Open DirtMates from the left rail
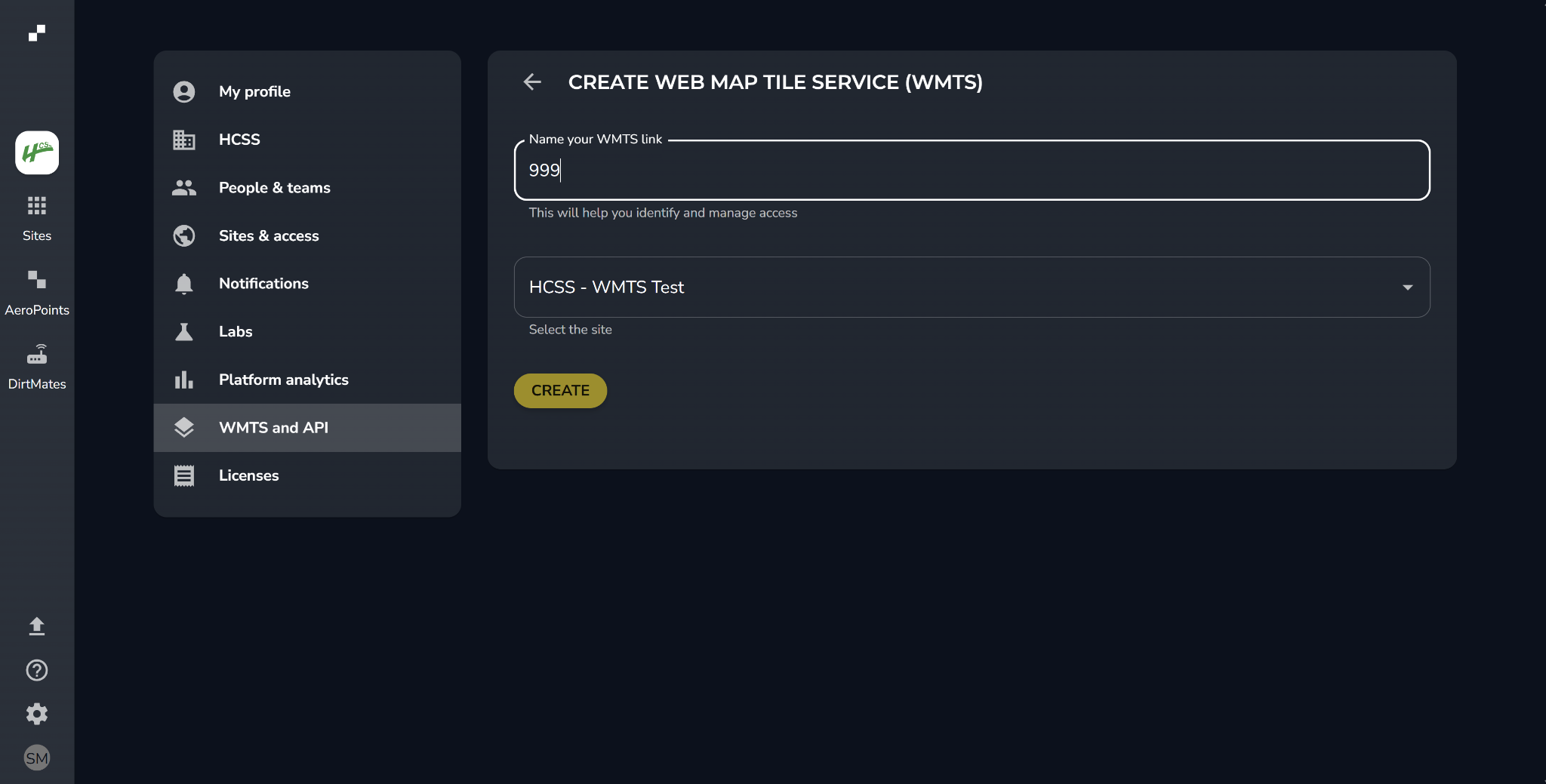The width and height of the screenshot is (1546, 784). coord(37,367)
